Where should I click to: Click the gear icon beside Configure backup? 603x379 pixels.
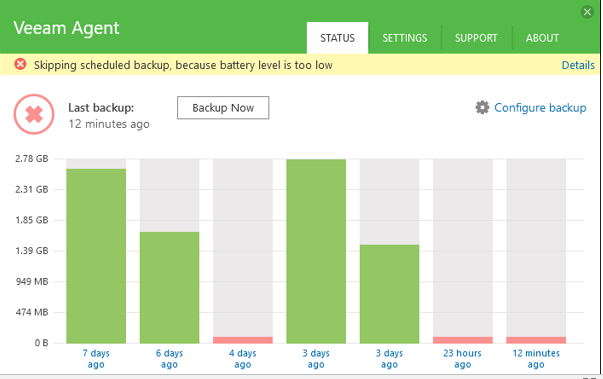[482, 108]
